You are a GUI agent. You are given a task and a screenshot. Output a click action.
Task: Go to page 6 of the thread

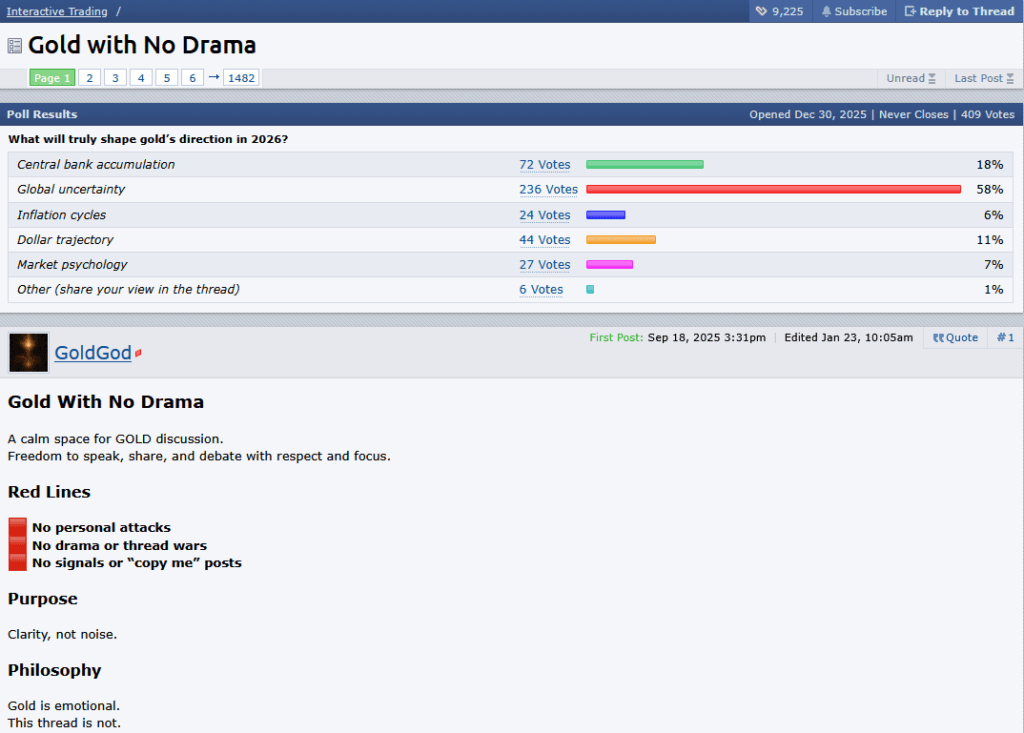(192, 78)
